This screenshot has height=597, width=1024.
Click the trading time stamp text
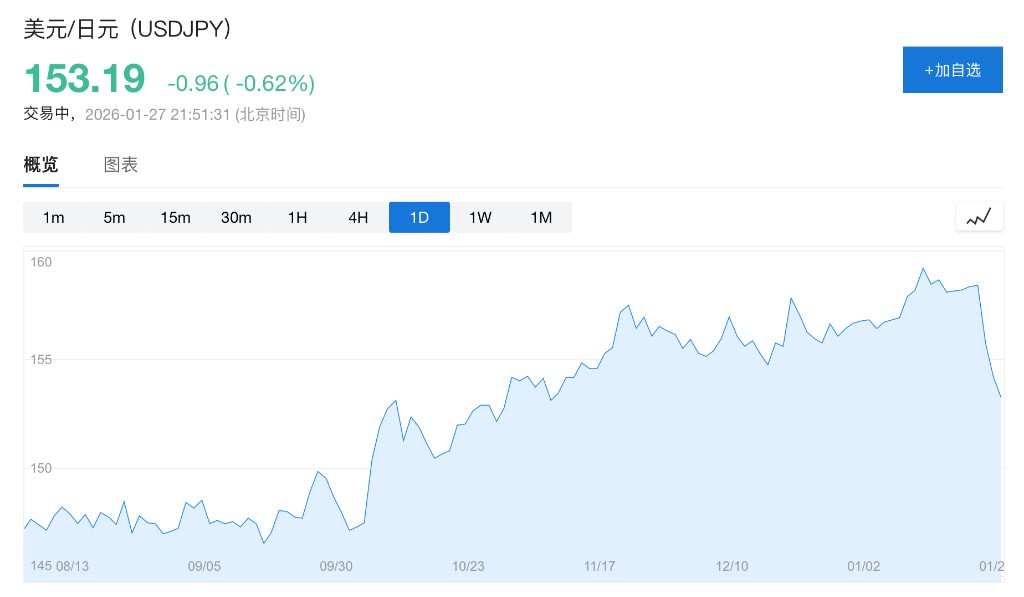pyautogui.click(x=165, y=114)
